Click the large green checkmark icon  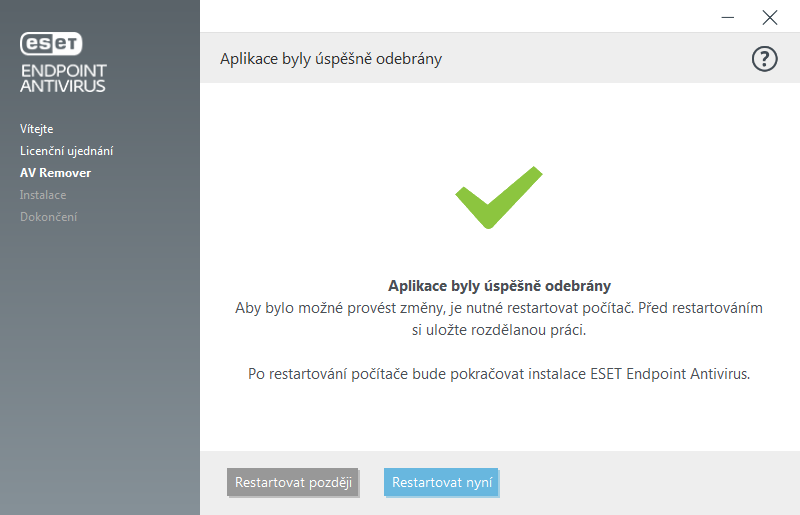(x=498, y=196)
